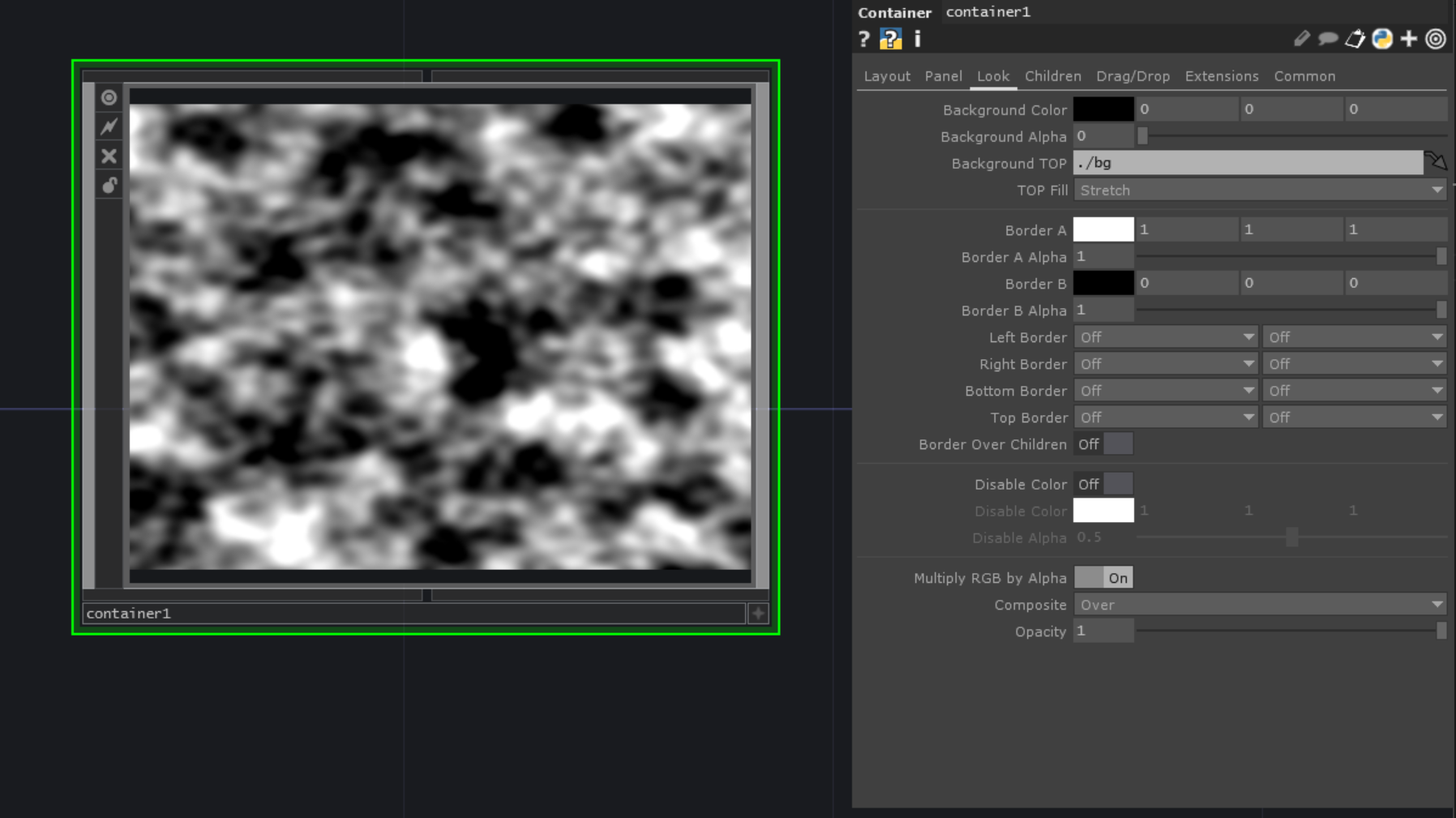
Task: Open second Right Border dropdown
Action: tap(1354, 364)
